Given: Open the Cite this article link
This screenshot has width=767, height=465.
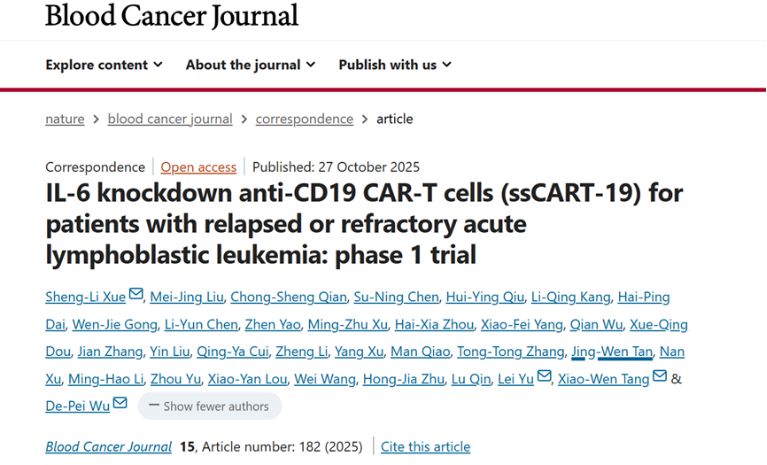Looking at the screenshot, I should coord(426,447).
